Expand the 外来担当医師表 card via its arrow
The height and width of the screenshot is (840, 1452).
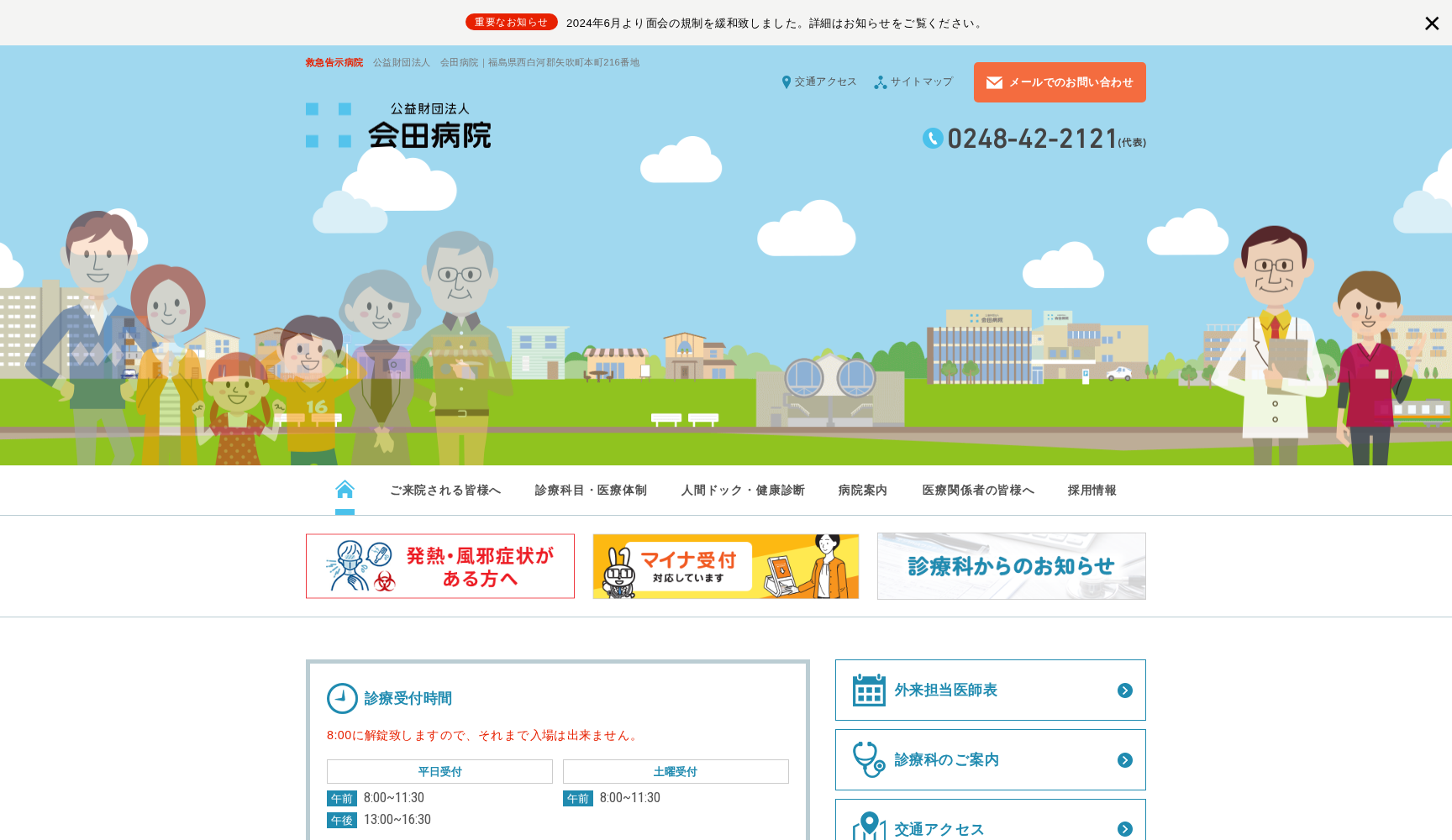pyautogui.click(x=1124, y=690)
